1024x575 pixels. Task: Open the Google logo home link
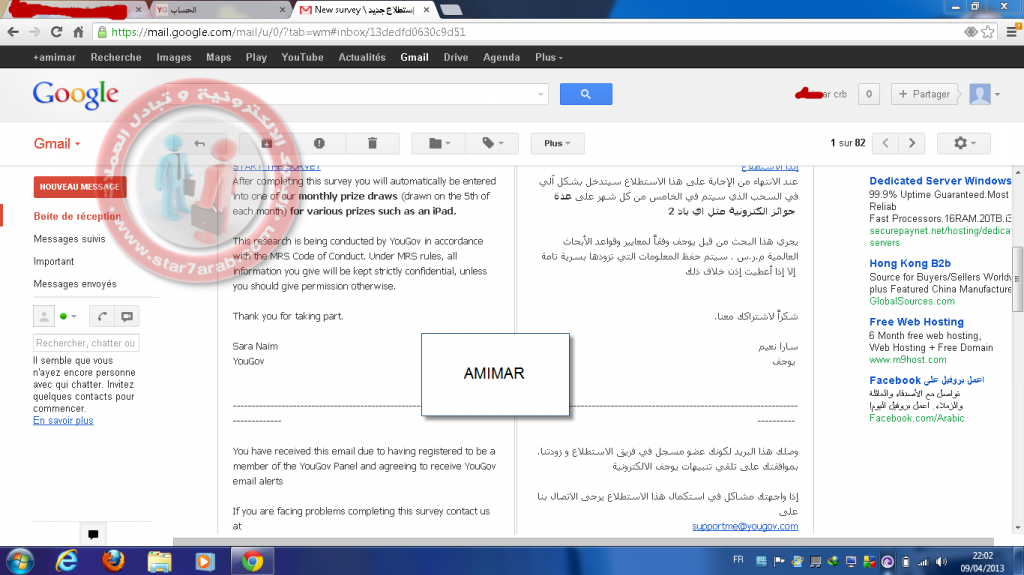pos(76,94)
